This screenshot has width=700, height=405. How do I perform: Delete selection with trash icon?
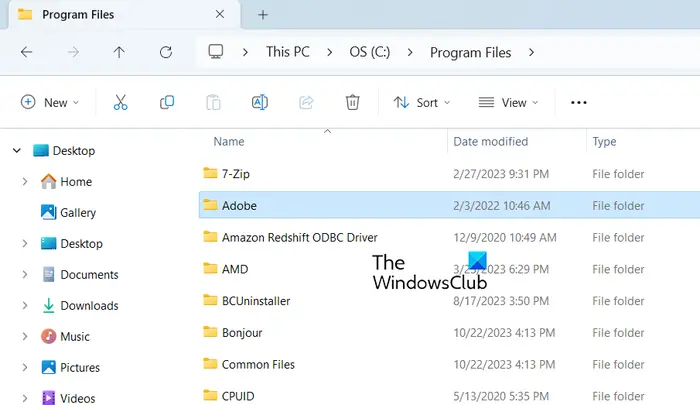[352, 102]
